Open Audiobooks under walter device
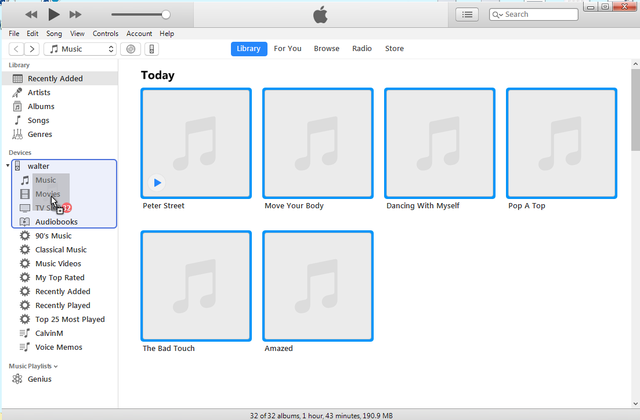Viewport: 640px width, 420px height. [56, 222]
